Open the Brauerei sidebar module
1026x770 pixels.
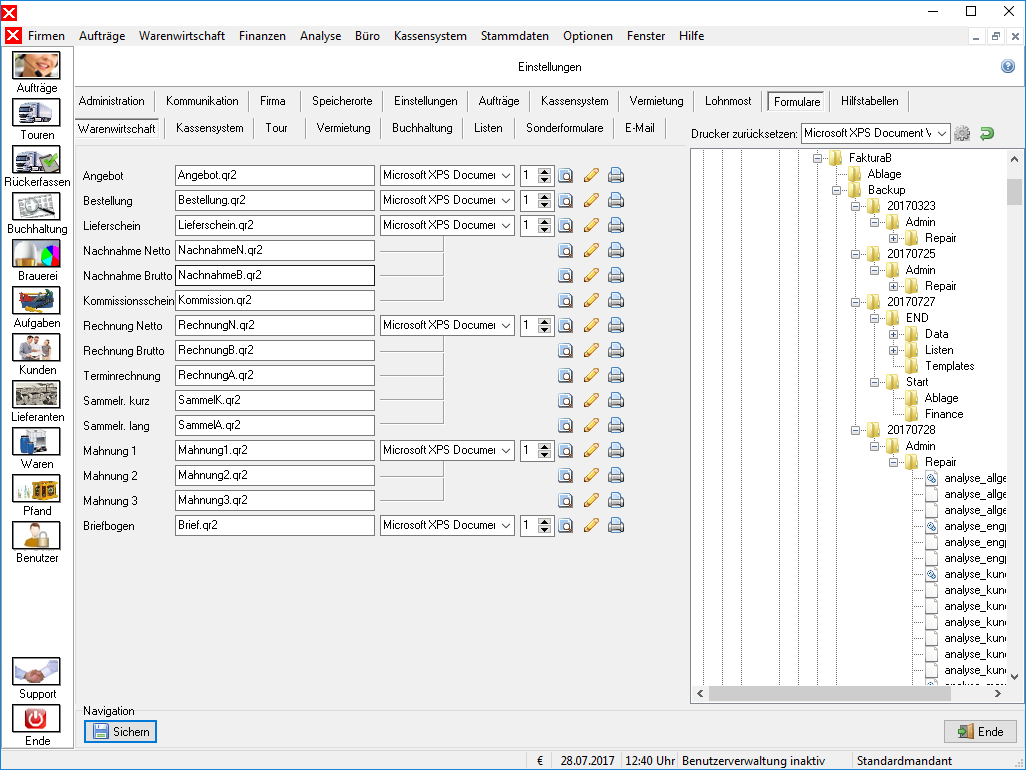pyautogui.click(x=37, y=260)
